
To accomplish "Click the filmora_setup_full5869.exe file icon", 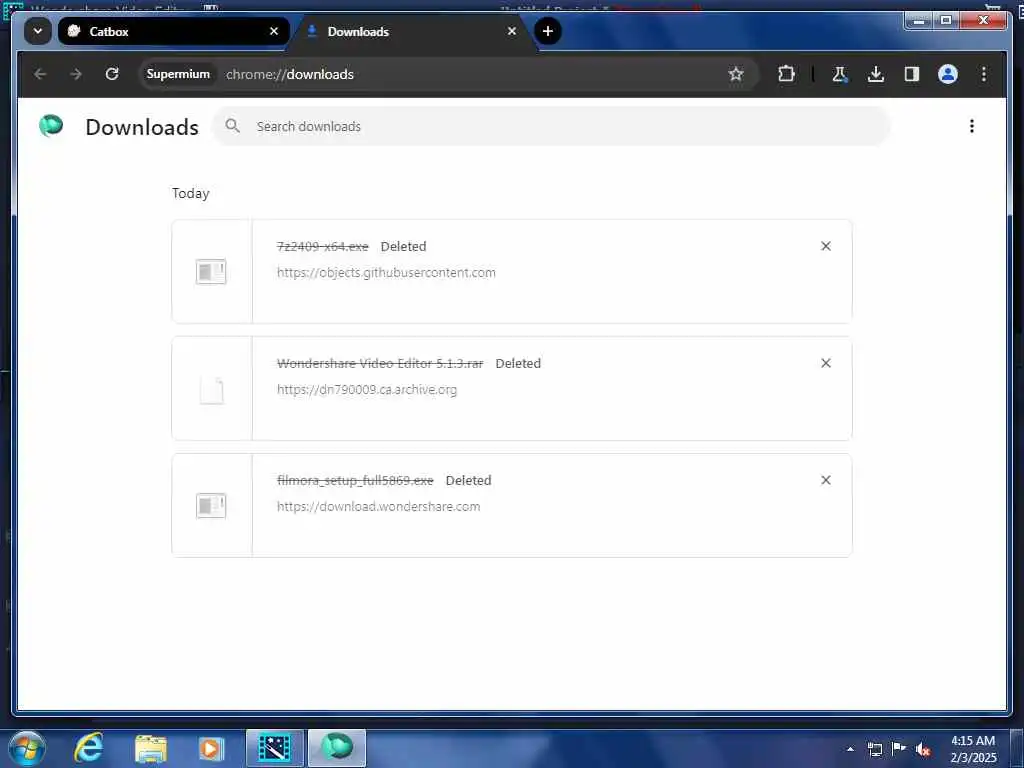I will [211, 505].
